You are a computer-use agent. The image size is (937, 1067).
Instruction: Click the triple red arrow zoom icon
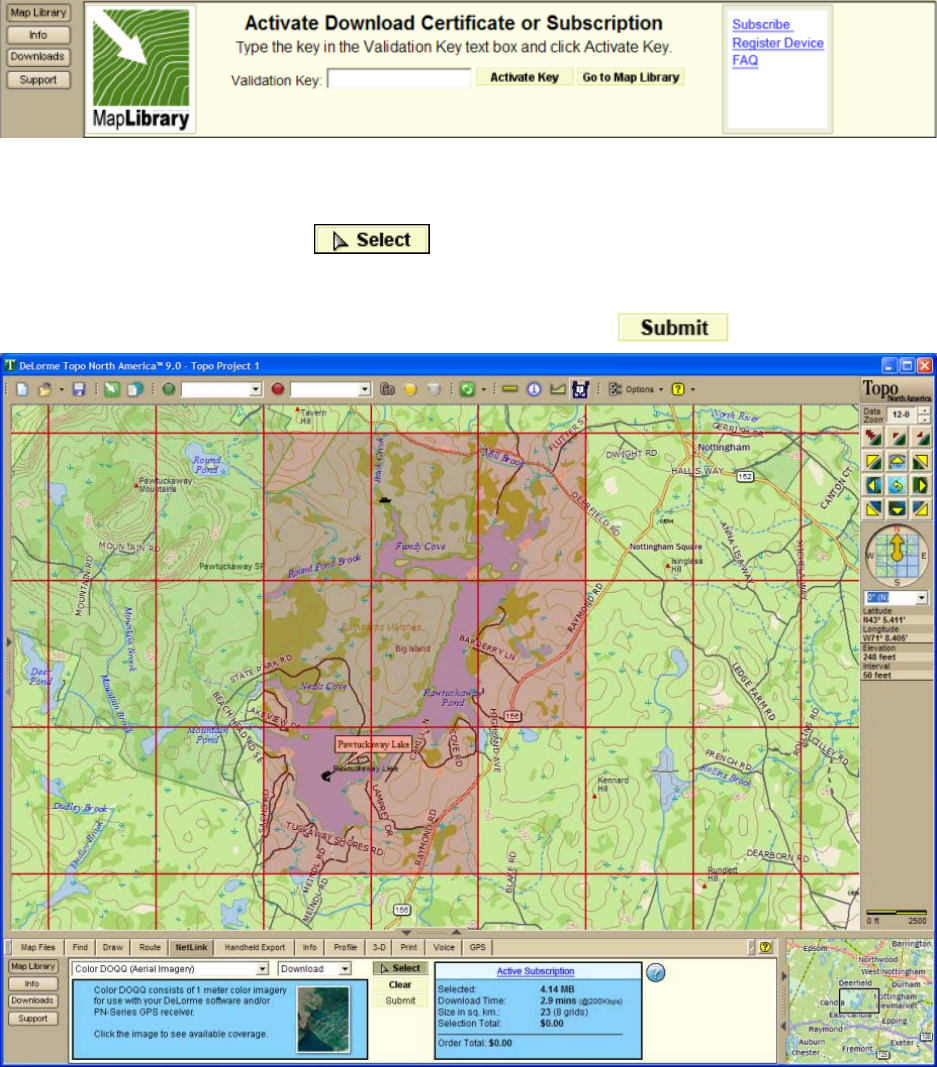(873, 437)
